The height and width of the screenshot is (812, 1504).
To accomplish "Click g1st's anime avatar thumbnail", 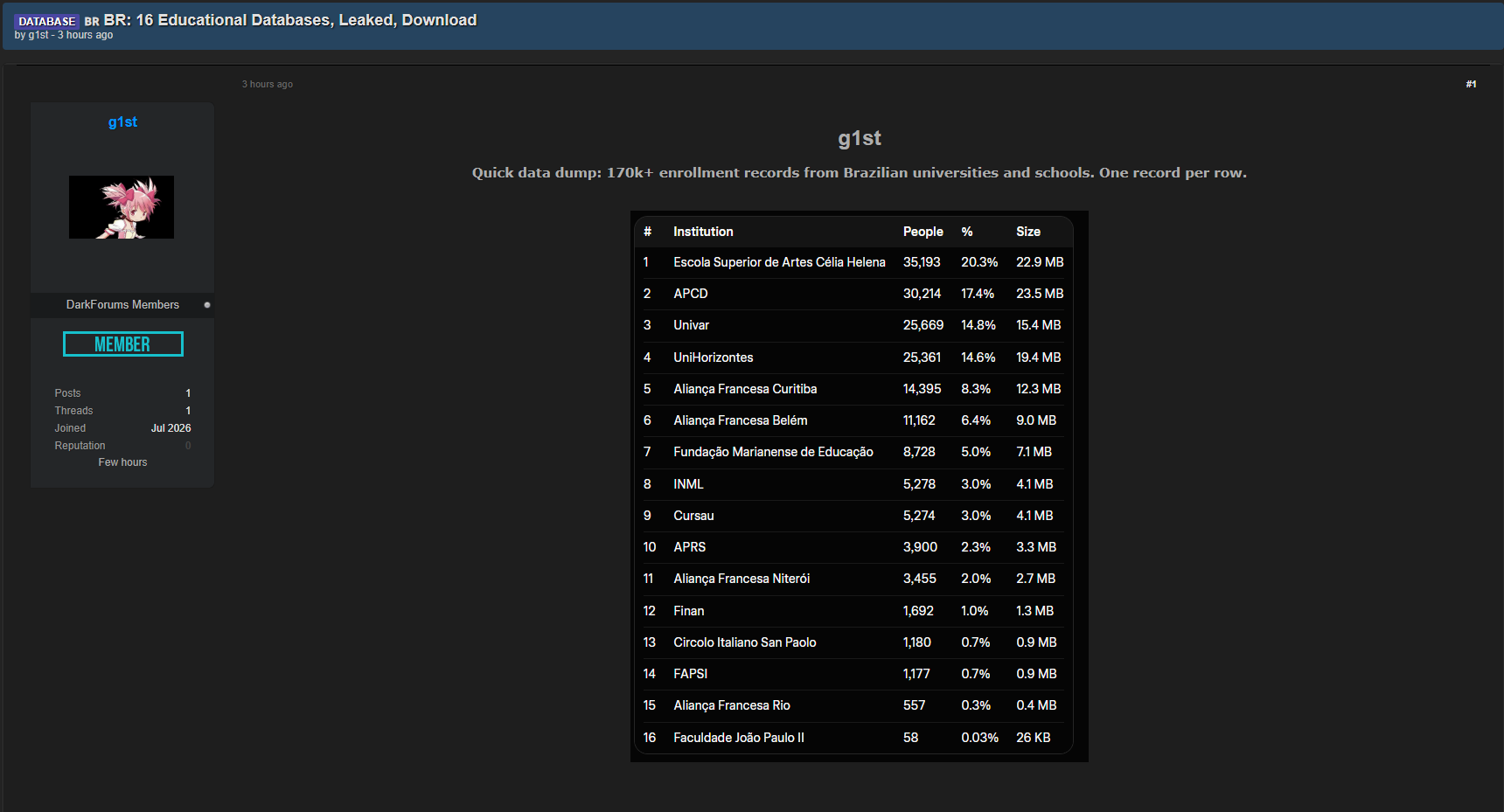I will [122, 207].
